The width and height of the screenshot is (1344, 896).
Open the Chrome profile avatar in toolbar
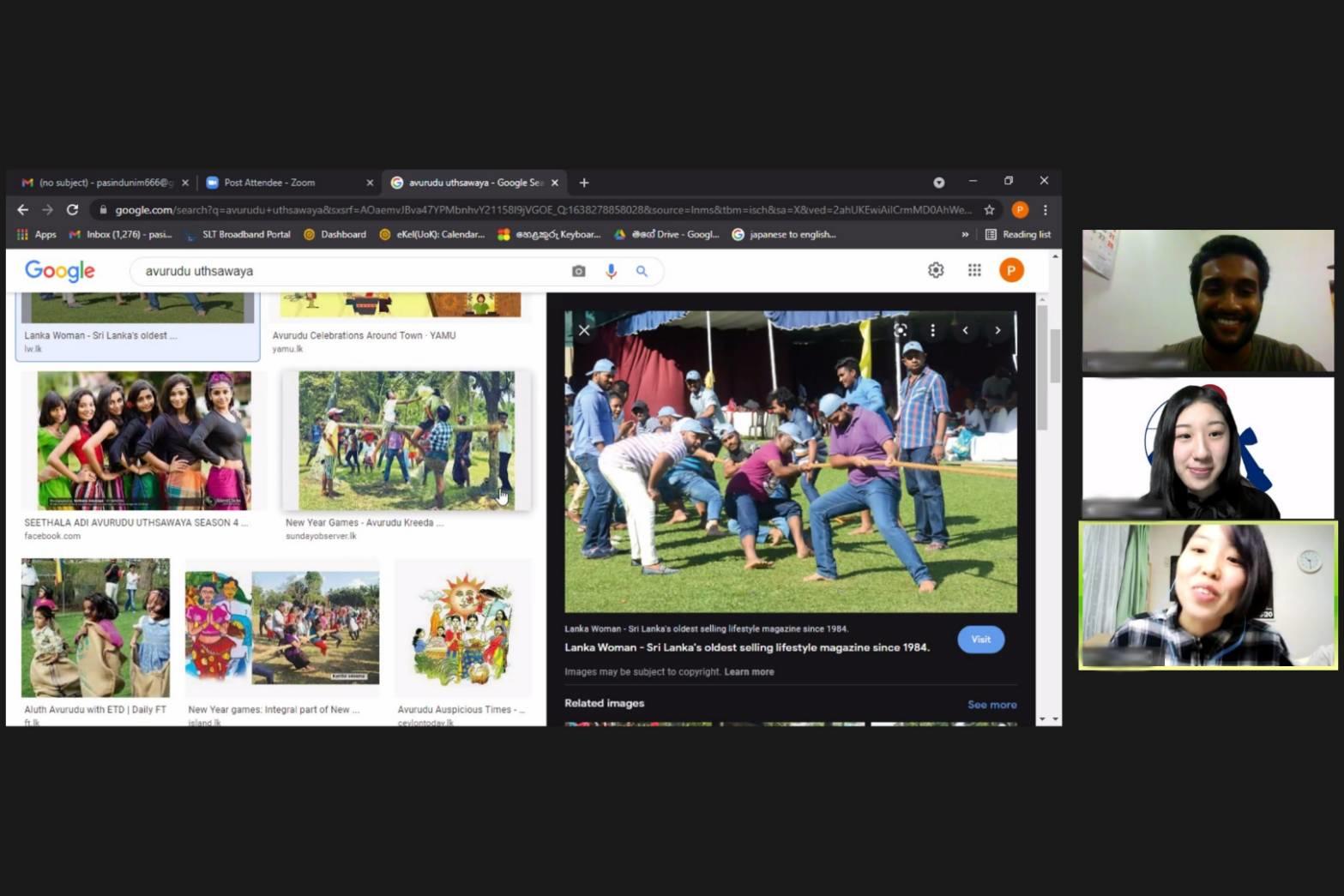point(1020,210)
